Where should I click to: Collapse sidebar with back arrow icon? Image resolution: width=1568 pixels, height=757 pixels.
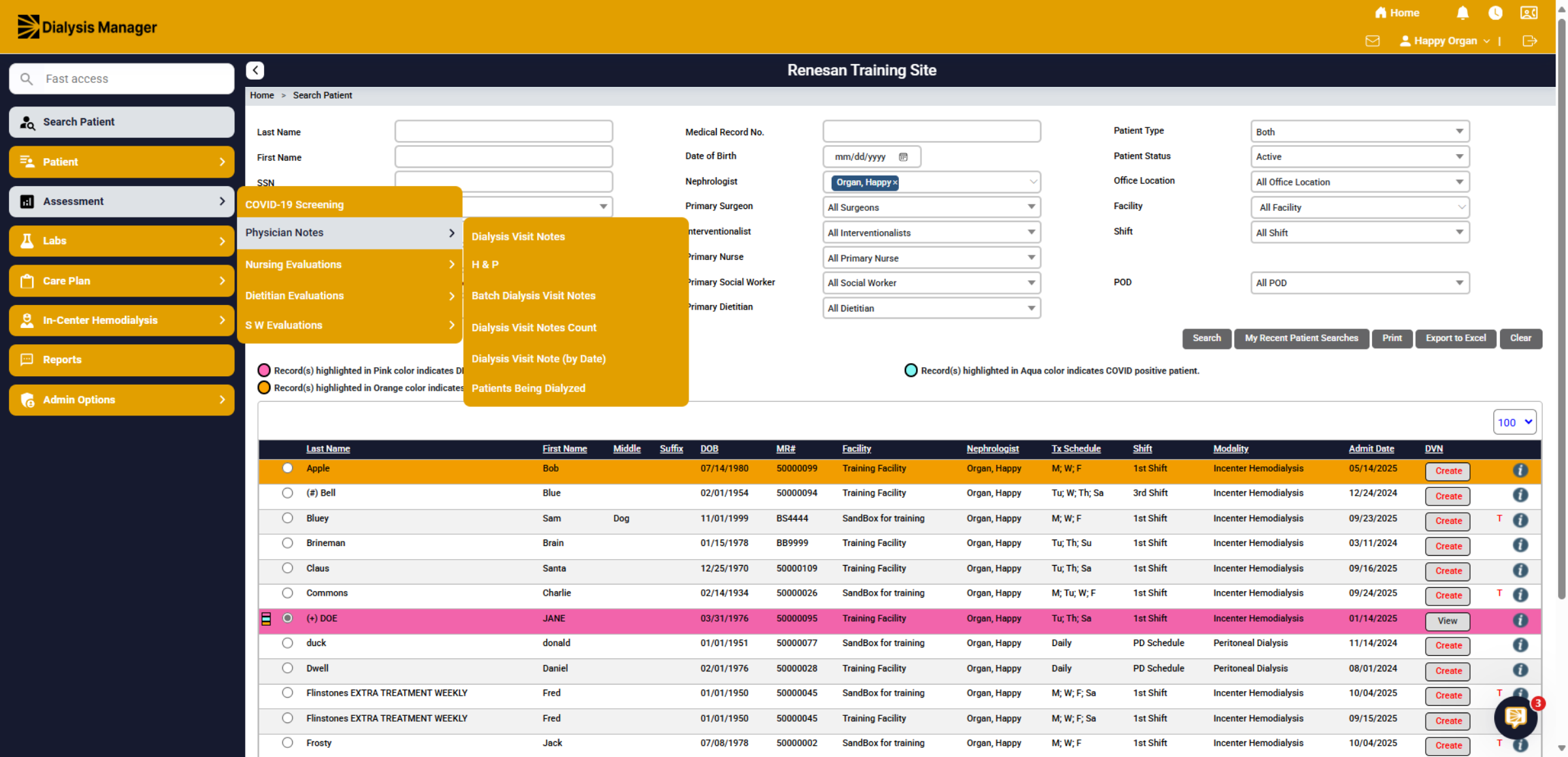tap(255, 71)
